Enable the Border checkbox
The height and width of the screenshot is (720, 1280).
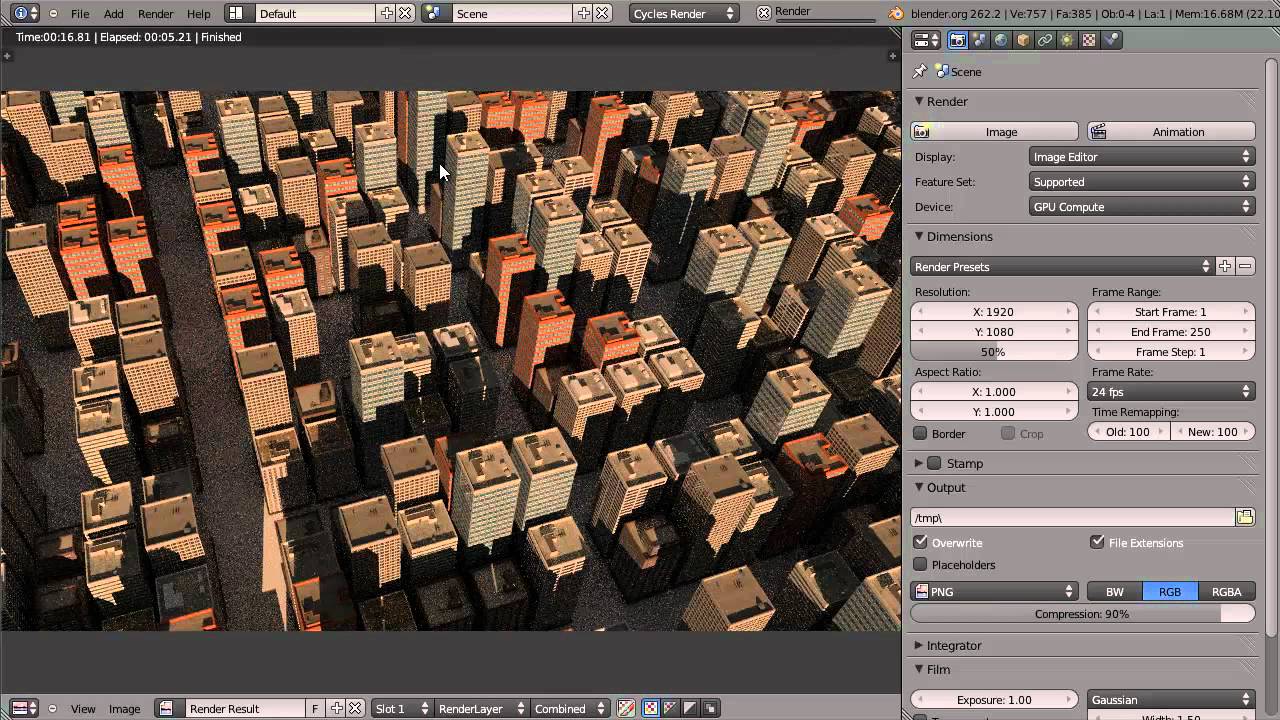(x=920, y=433)
